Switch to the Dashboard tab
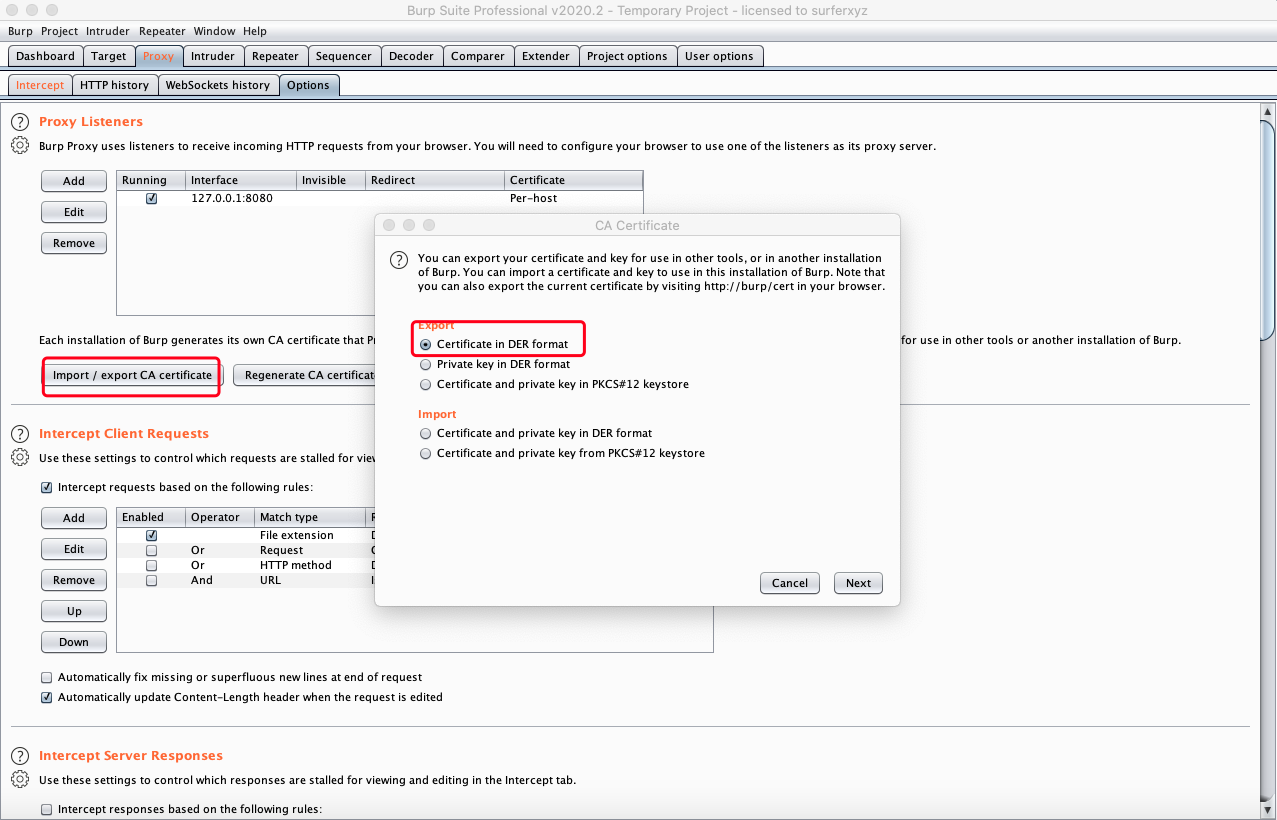The image size is (1277, 820). click(45, 56)
